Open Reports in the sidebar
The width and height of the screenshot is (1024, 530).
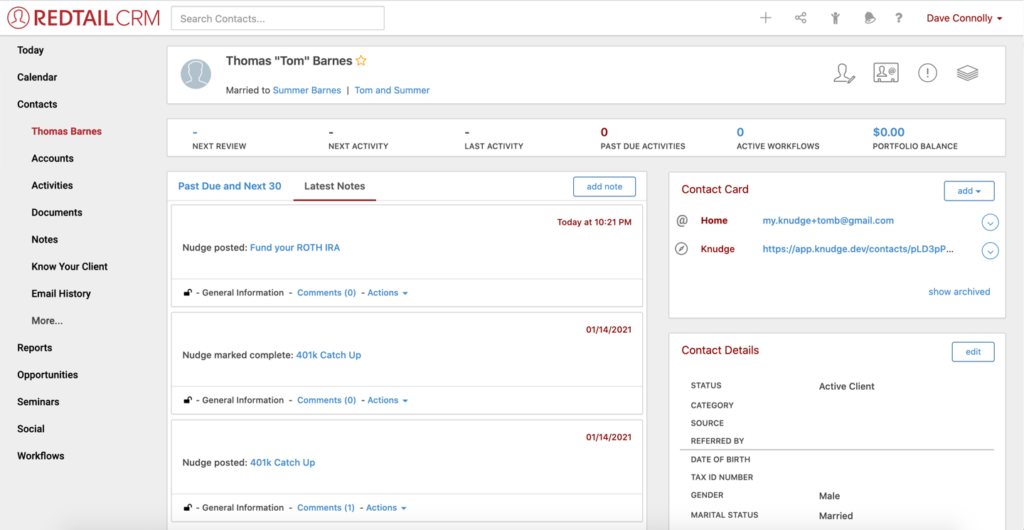click(35, 348)
